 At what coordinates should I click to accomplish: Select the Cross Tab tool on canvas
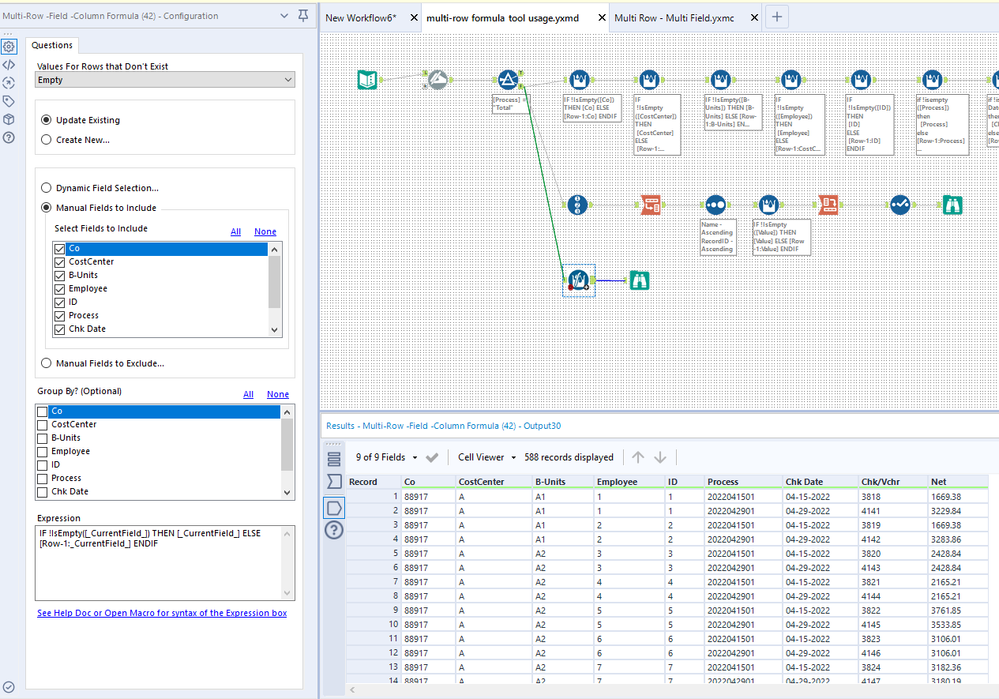coord(828,205)
